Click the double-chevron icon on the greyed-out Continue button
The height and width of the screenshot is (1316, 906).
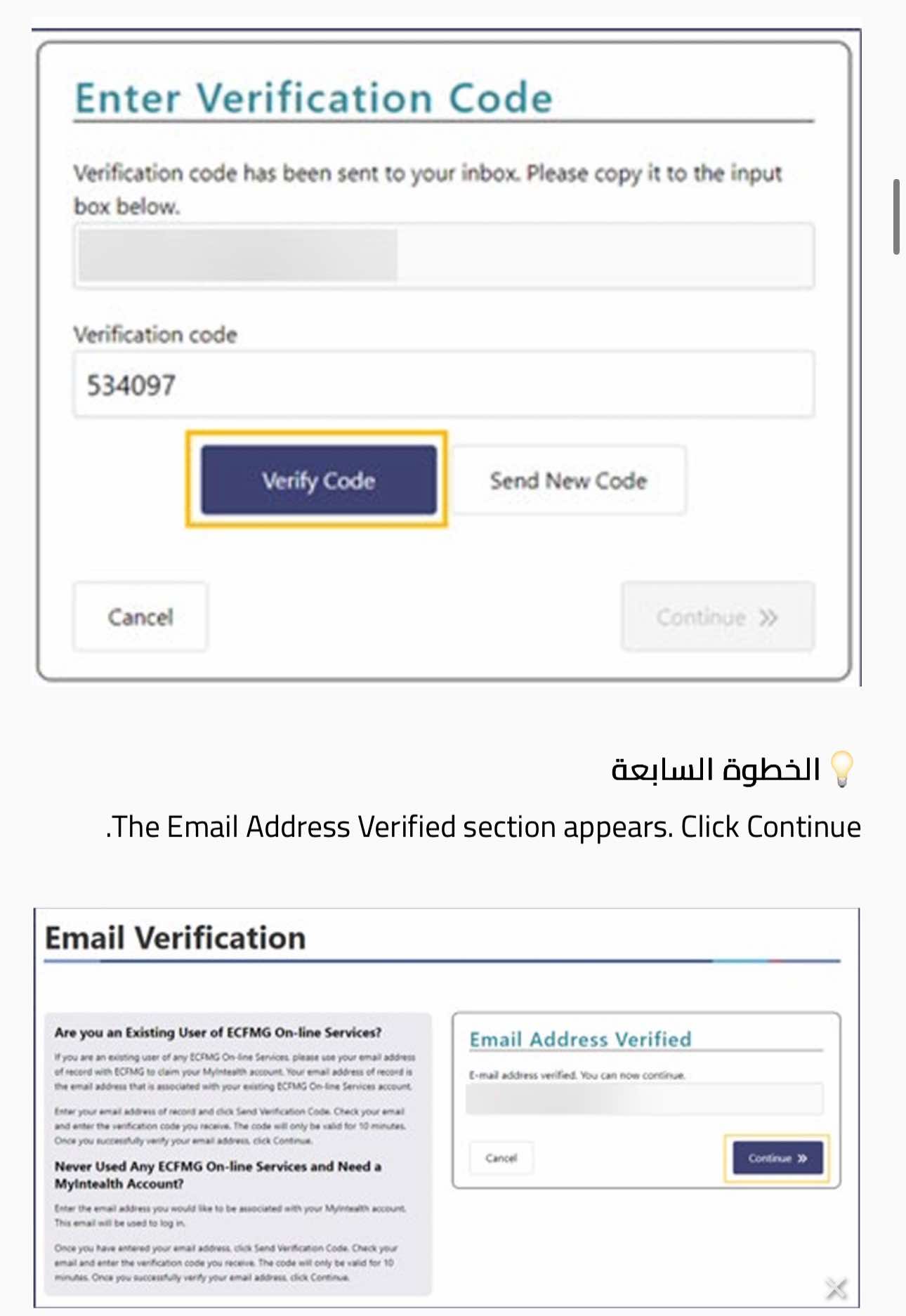[x=768, y=617]
